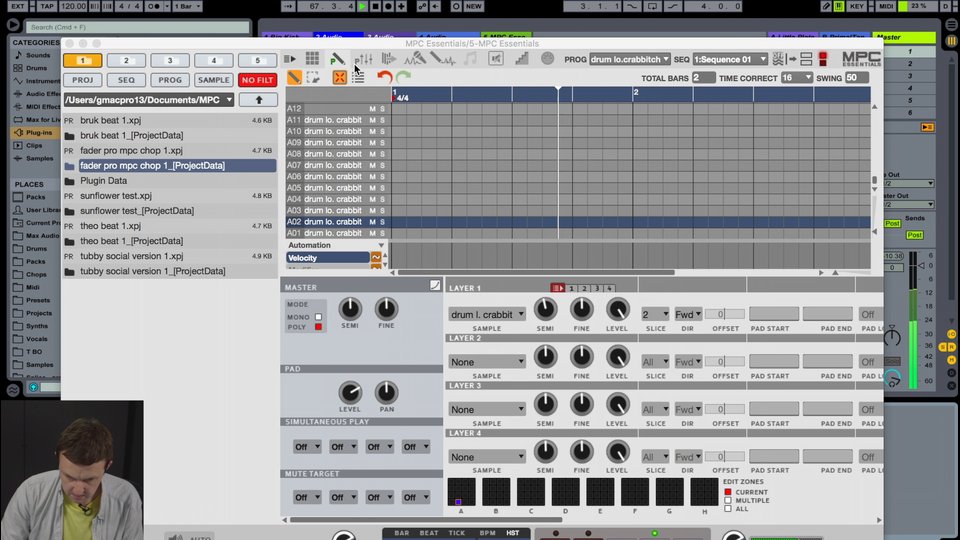This screenshot has width=960, height=540.
Task: Switch to file browser tab 1
Action: 83,61
